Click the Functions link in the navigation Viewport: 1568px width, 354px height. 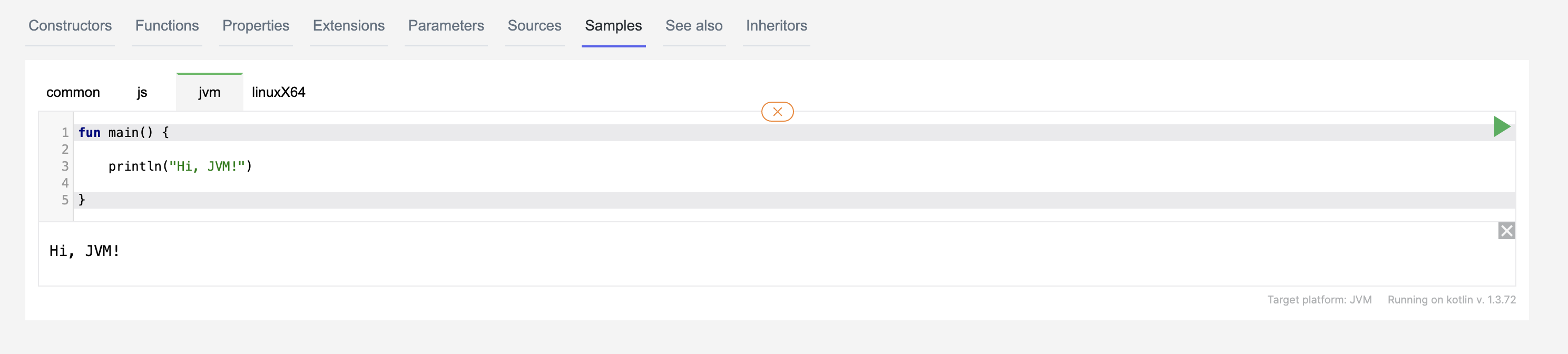coord(168,26)
